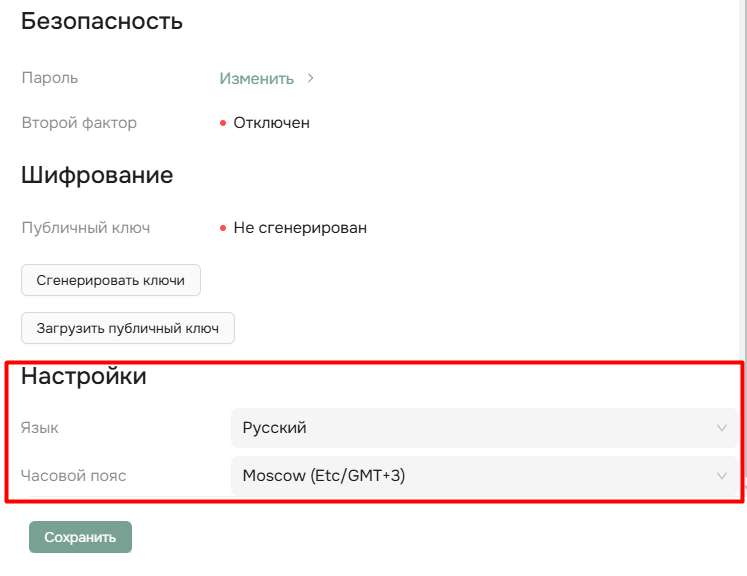Viewport: 747px width, 576px height.
Task: Click the chevron arrow in the Moscow timezone field
Action: [722, 476]
